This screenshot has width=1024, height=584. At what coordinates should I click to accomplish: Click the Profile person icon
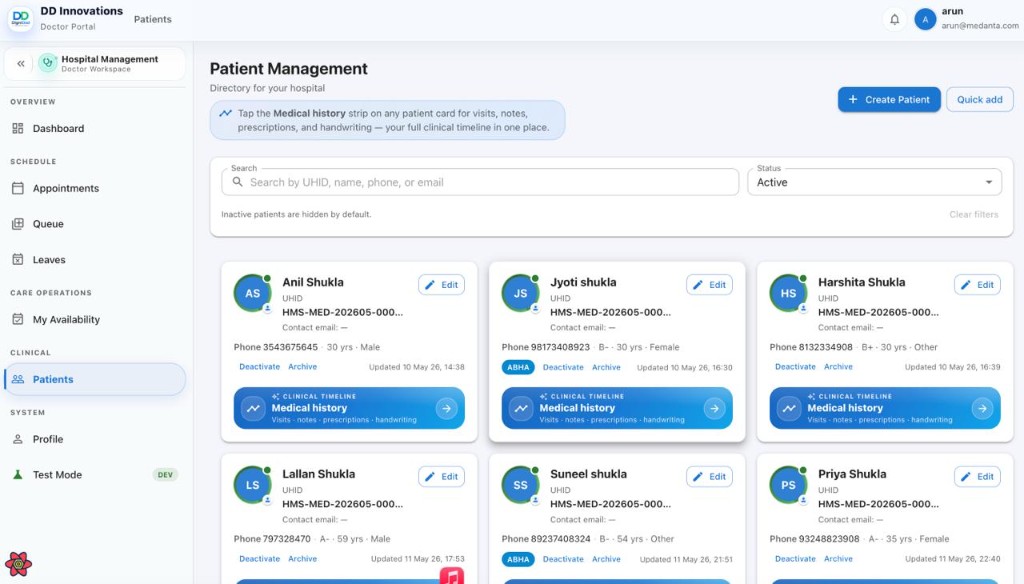click(18, 439)
